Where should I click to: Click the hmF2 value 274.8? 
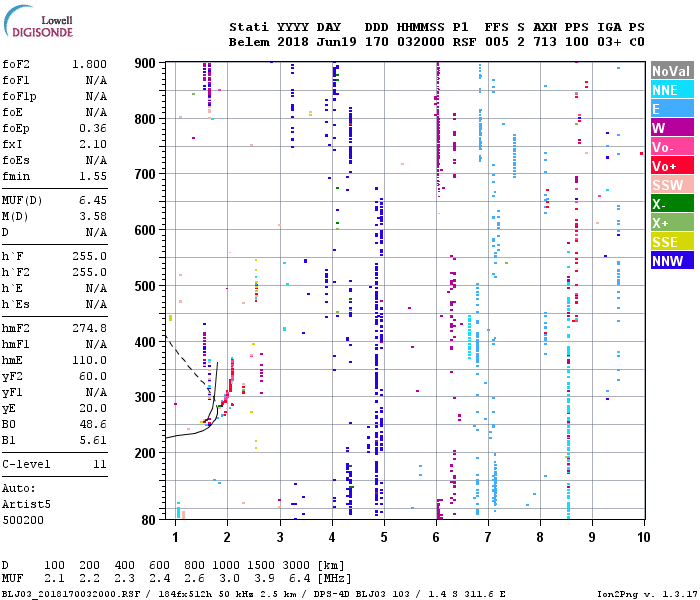coord(90,328)
